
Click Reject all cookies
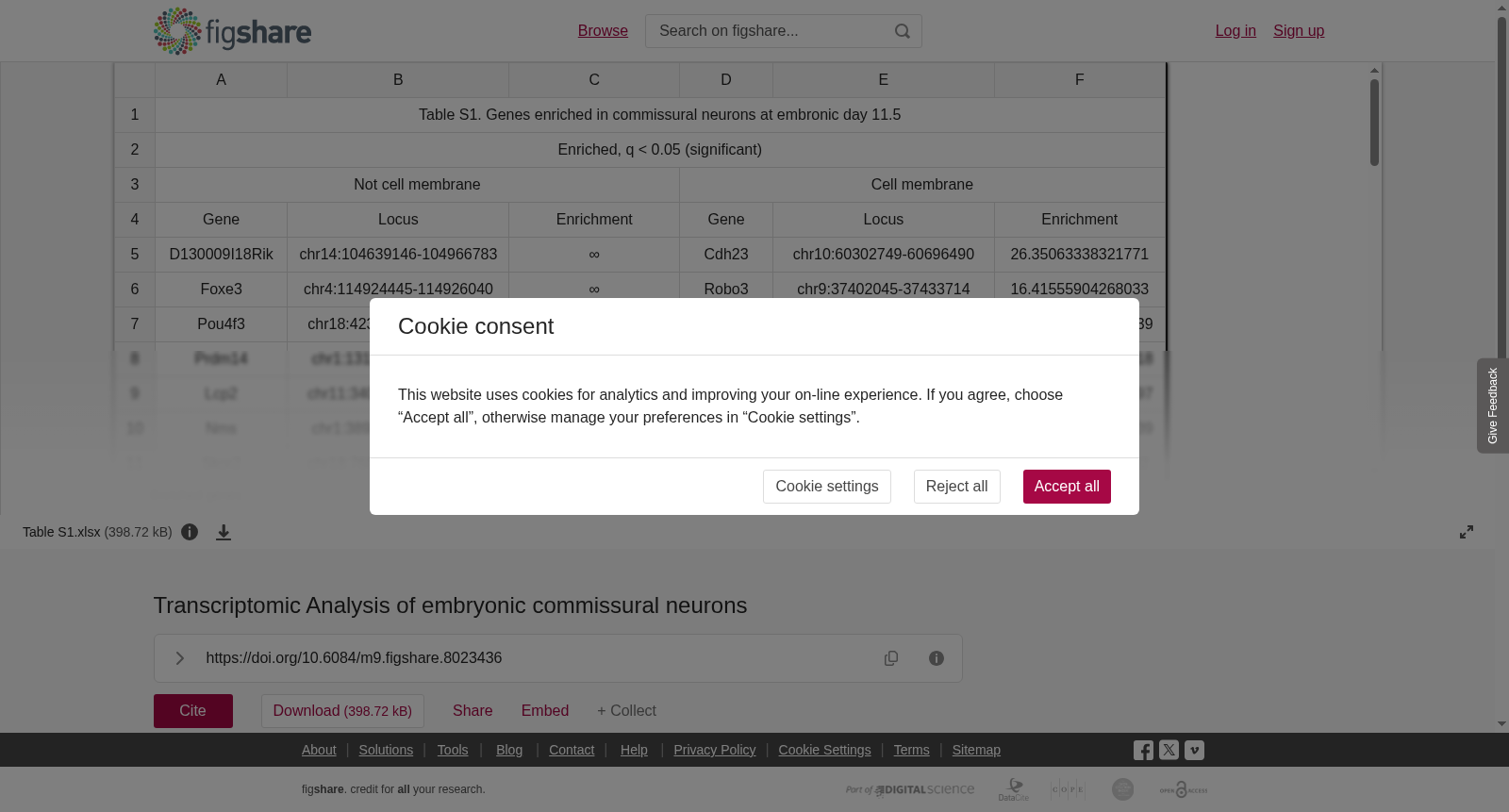pos(957,487)
